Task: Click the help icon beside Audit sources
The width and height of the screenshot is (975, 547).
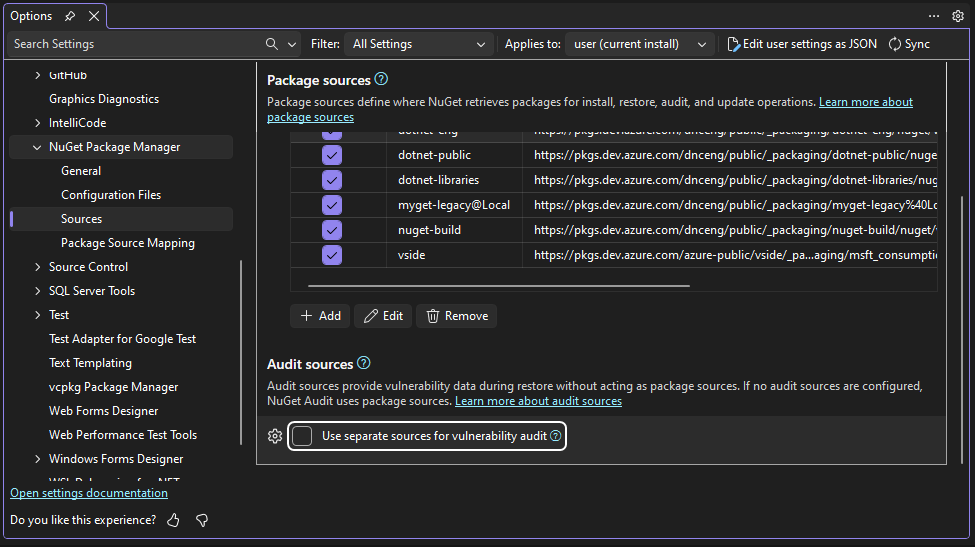Action: (x=364, y=363)
